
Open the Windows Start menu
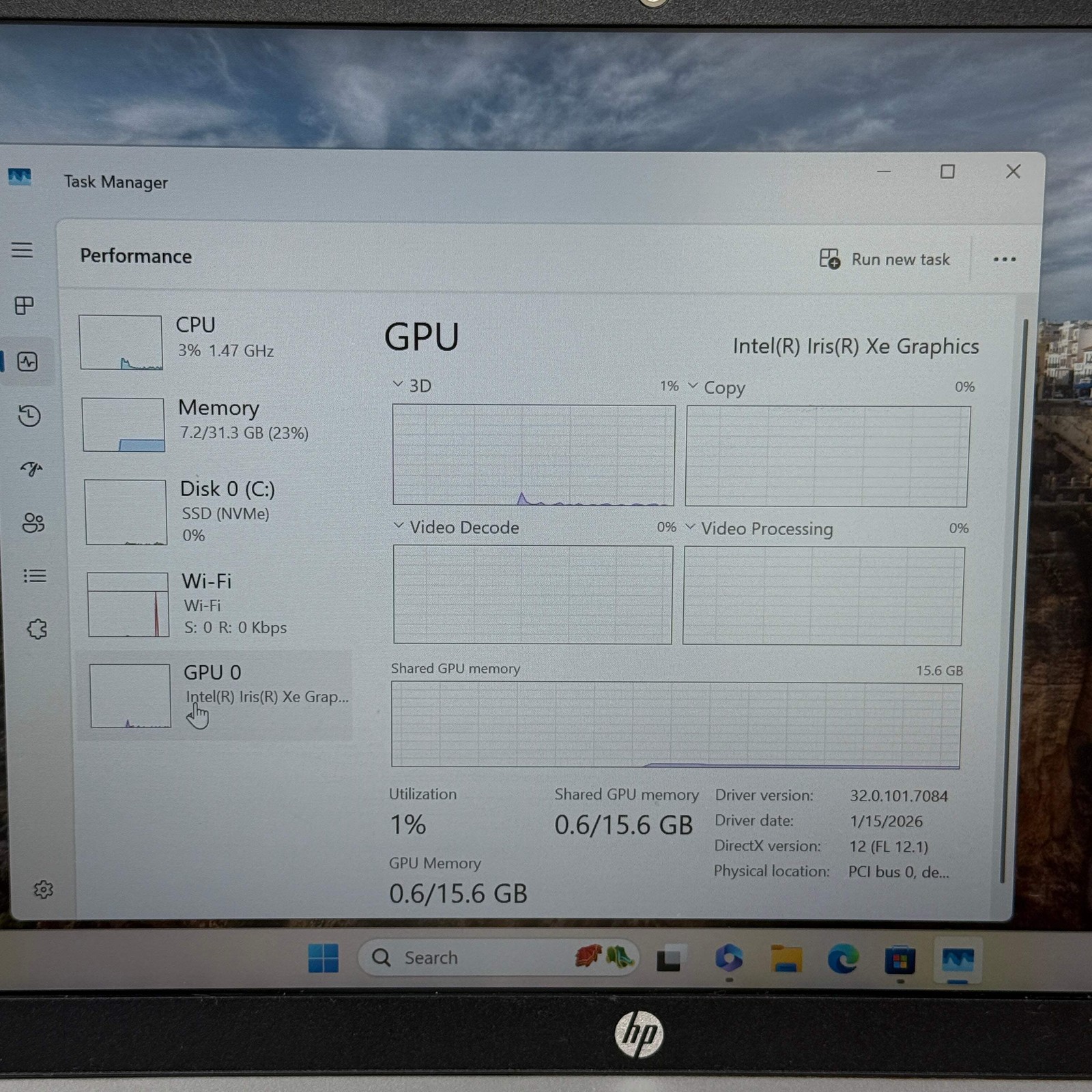[323, 958]
